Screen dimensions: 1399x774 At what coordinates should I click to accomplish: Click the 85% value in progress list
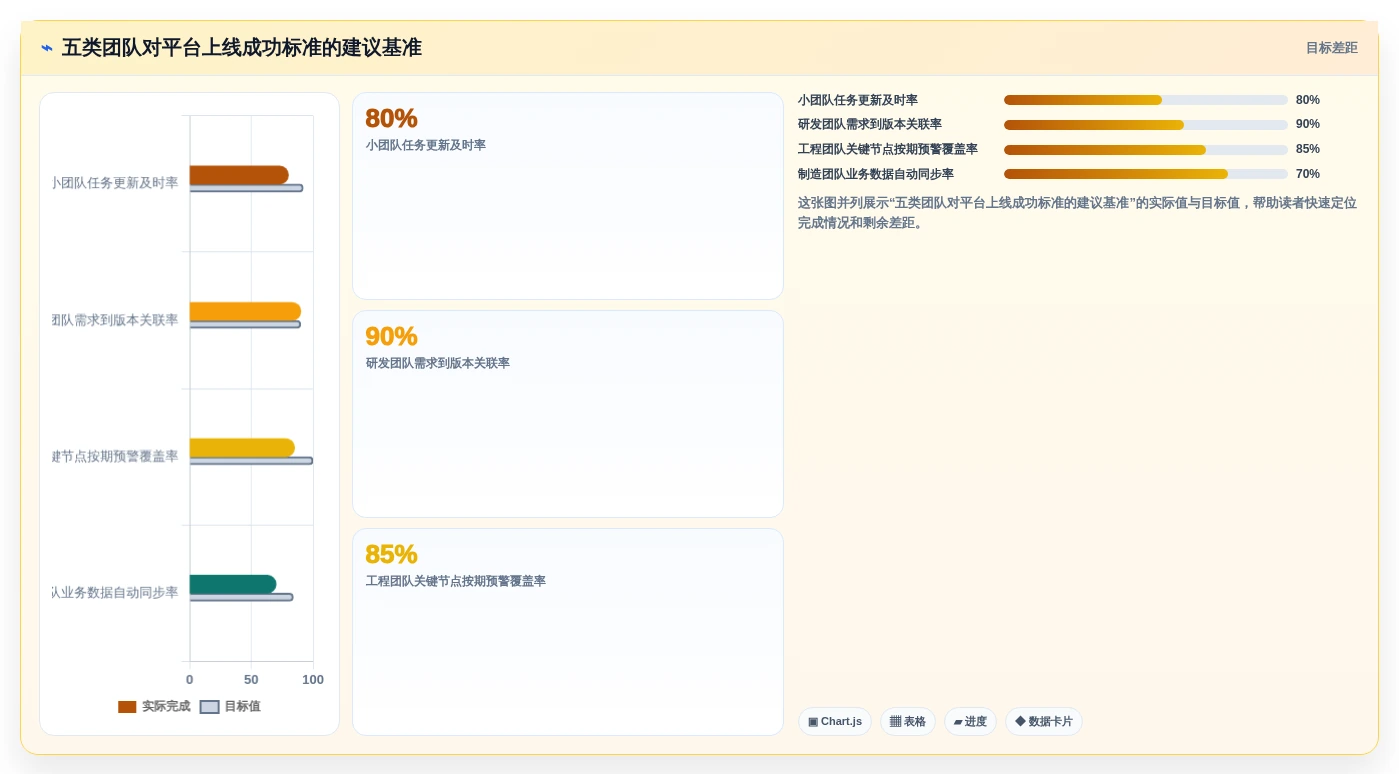tap(1308, 149)
